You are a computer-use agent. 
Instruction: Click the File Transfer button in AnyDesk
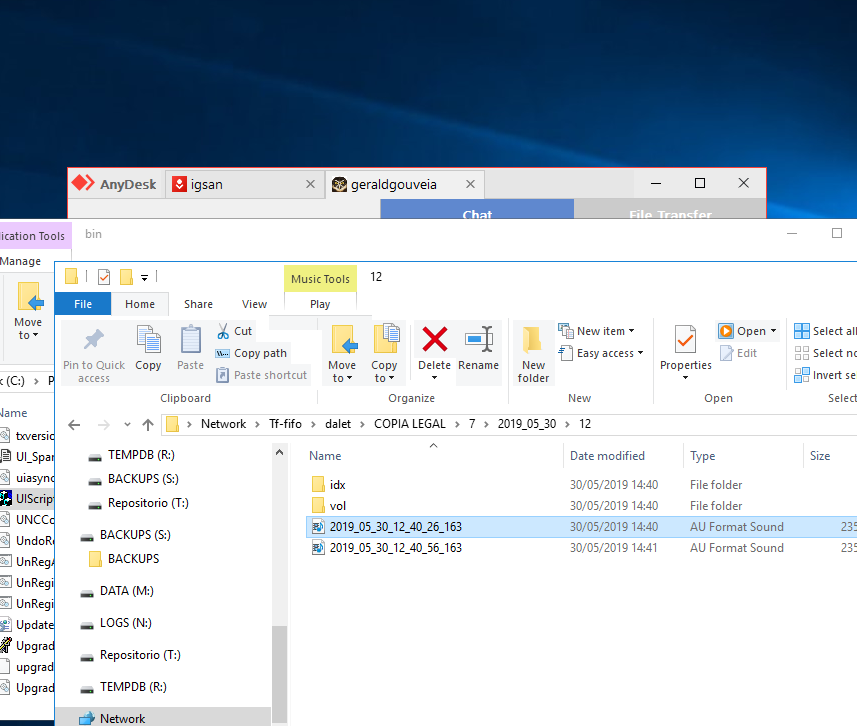[670, 209]
